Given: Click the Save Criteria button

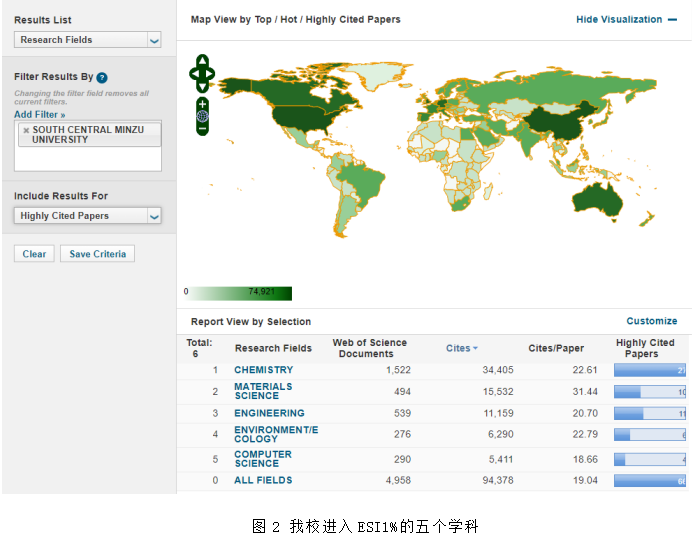Looking at the screenshot, I should 98,254.
